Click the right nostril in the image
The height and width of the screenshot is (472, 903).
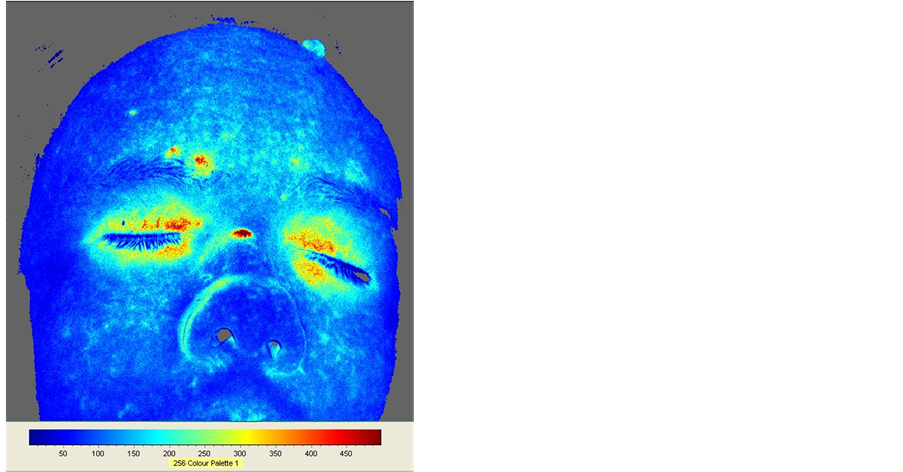pyautogui.click(x=272, y=348)
